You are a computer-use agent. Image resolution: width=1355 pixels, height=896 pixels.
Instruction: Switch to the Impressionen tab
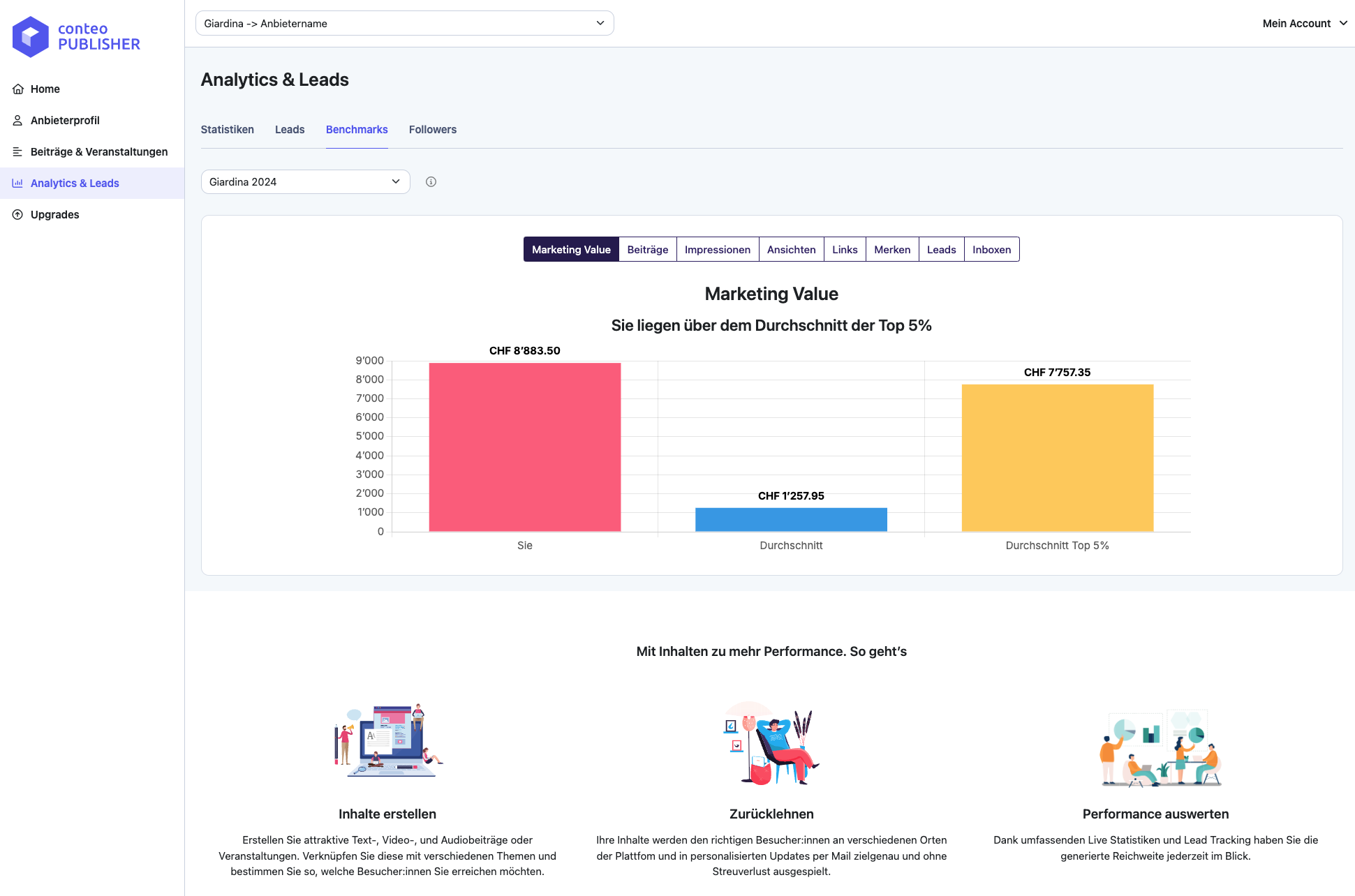click(716, 249)
